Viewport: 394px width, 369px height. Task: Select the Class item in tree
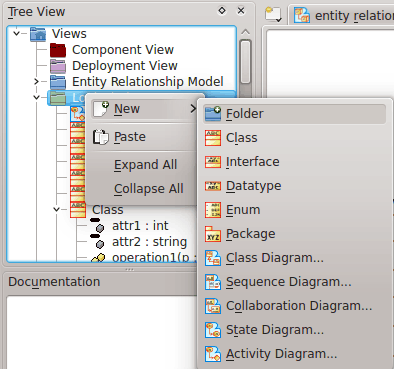(x=108, y=210)
